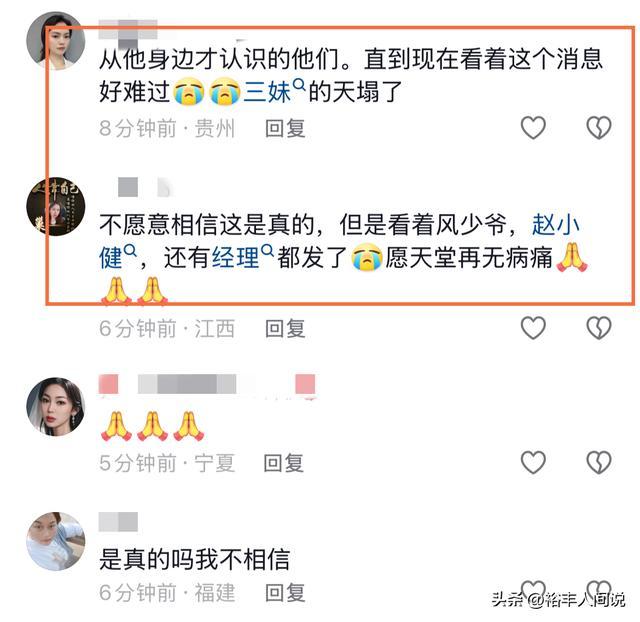Dislike the Ningxia comment with broken heart
The height and width of the screenshot is (622, 640).
[x=599, y=462]
